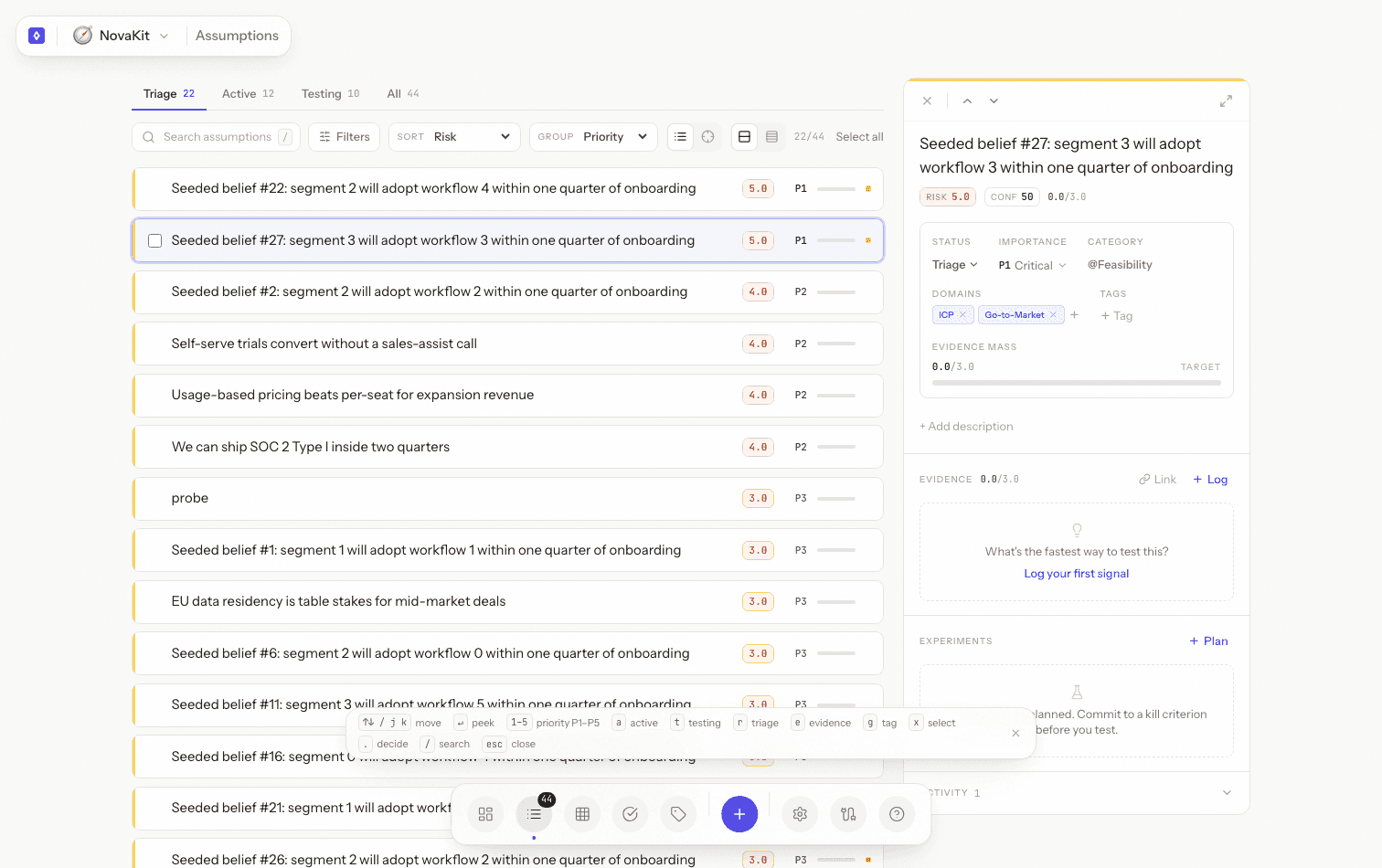1382x868 pixels.
Task: Open the Sort Risk dropdown
Action: pyautogui.click(x=454, y=137)
